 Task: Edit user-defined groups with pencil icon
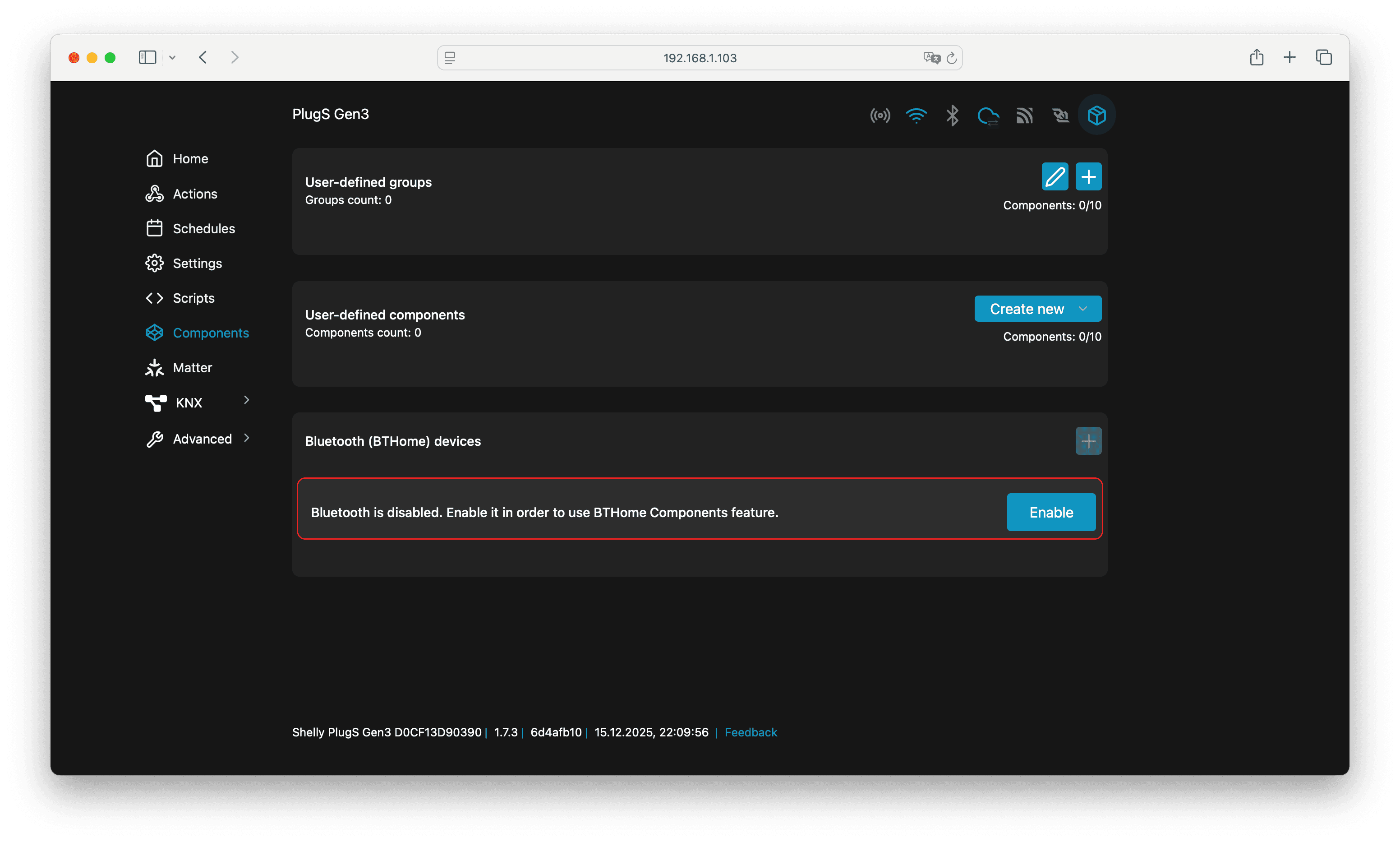point(1055,176)
